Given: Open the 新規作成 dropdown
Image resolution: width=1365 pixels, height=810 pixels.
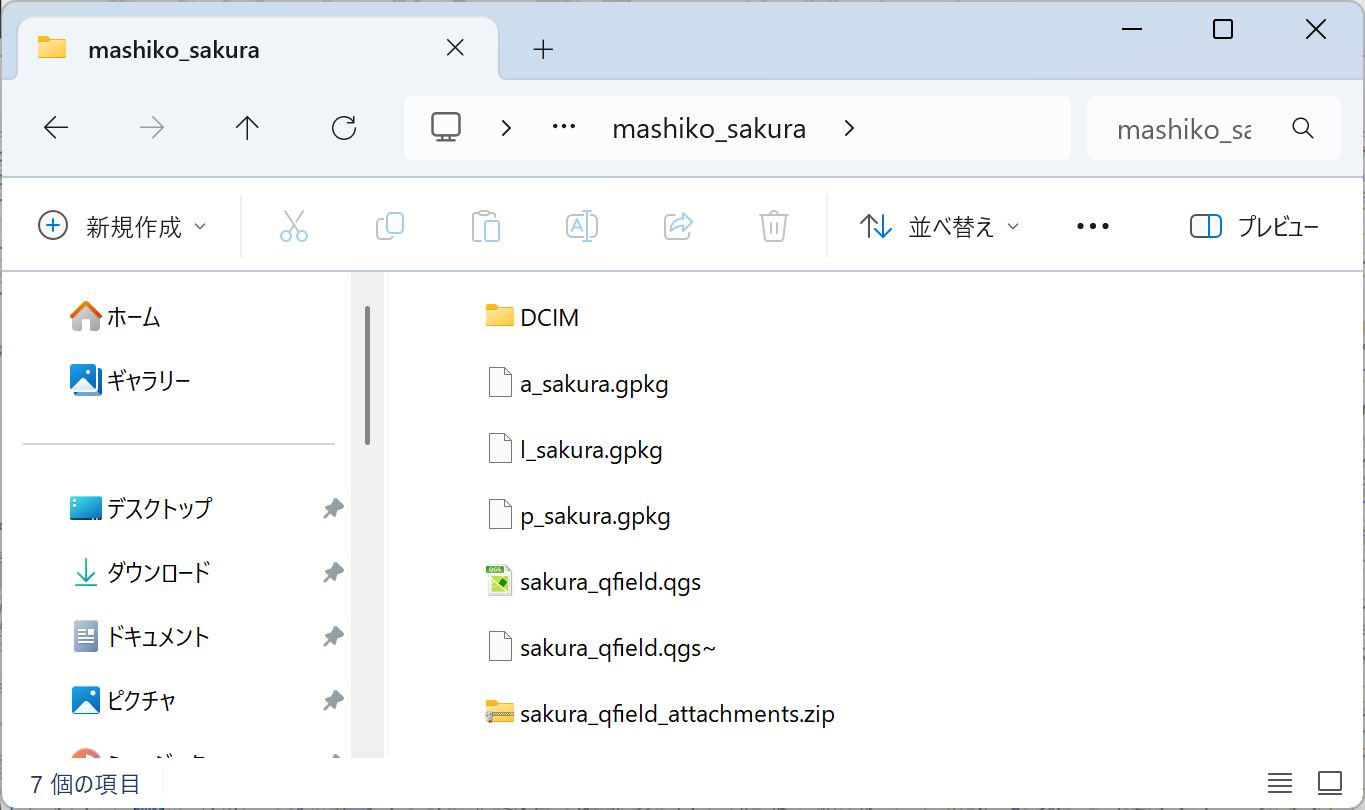Looking at the screenshot, I should point(123,226).
